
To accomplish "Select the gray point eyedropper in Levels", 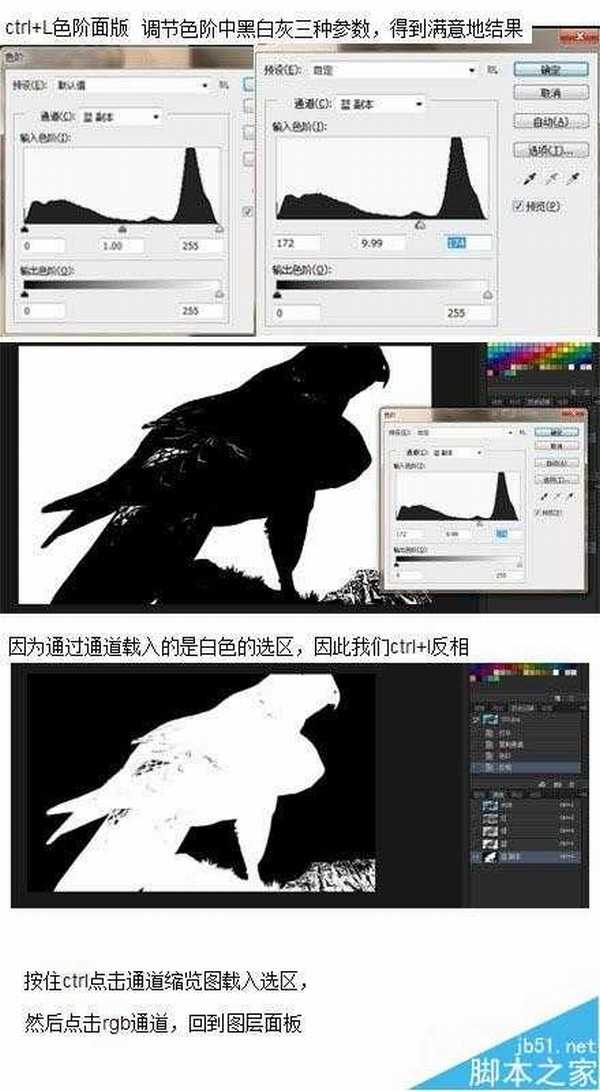I will point(551,179).
